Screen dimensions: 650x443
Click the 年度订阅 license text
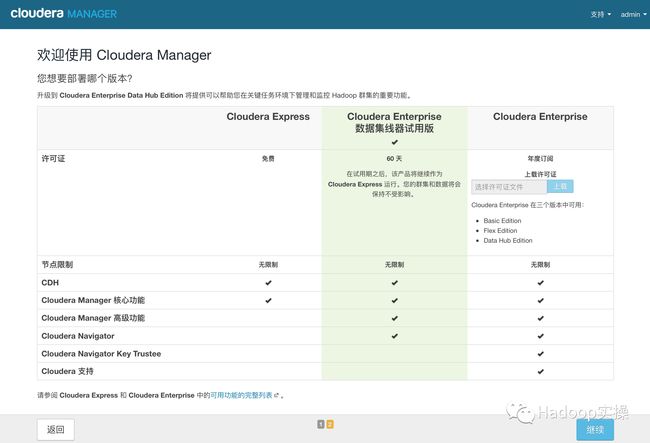click(540, 159)
